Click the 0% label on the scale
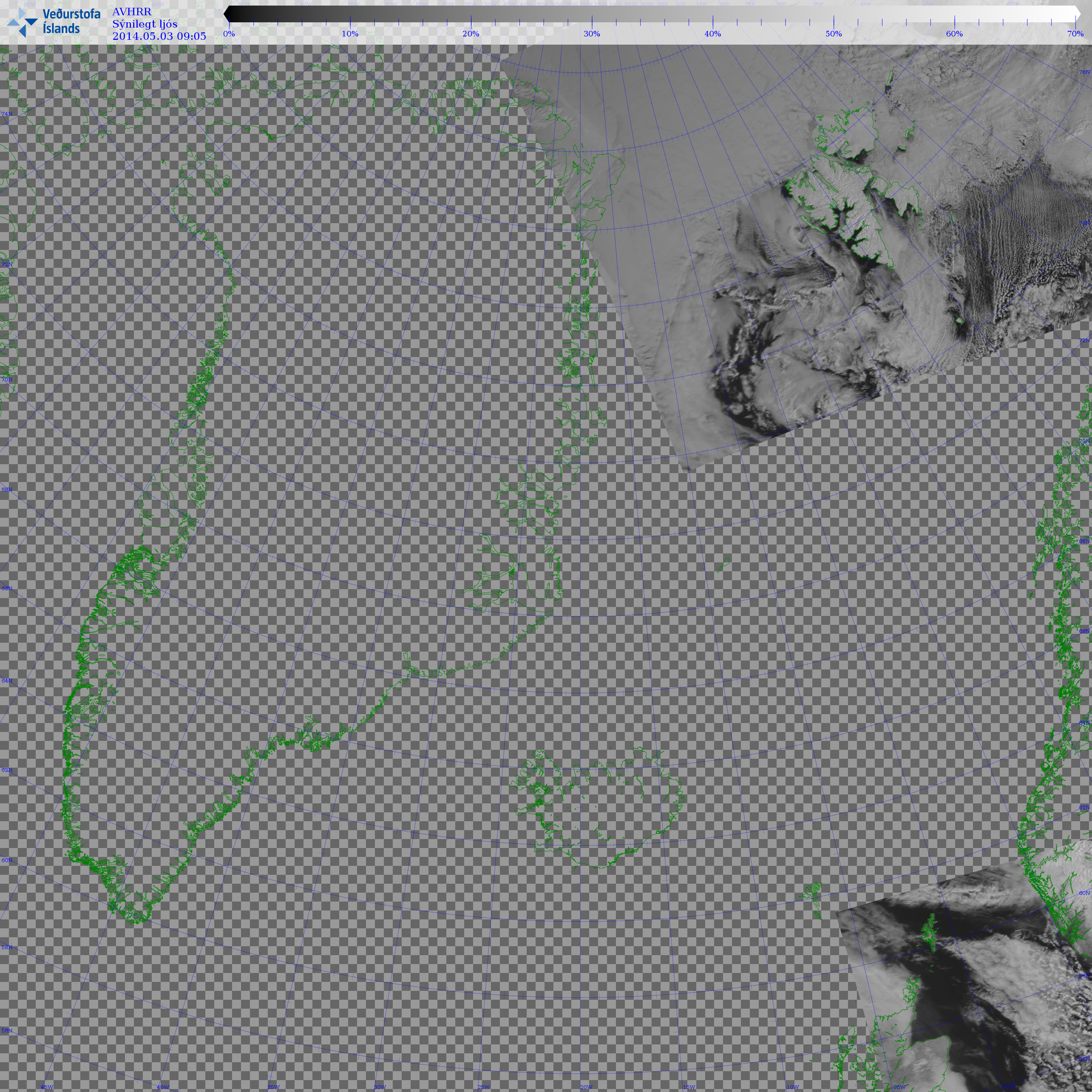The height and width of the screenshot is (1092, 1092). coord(229,34)
